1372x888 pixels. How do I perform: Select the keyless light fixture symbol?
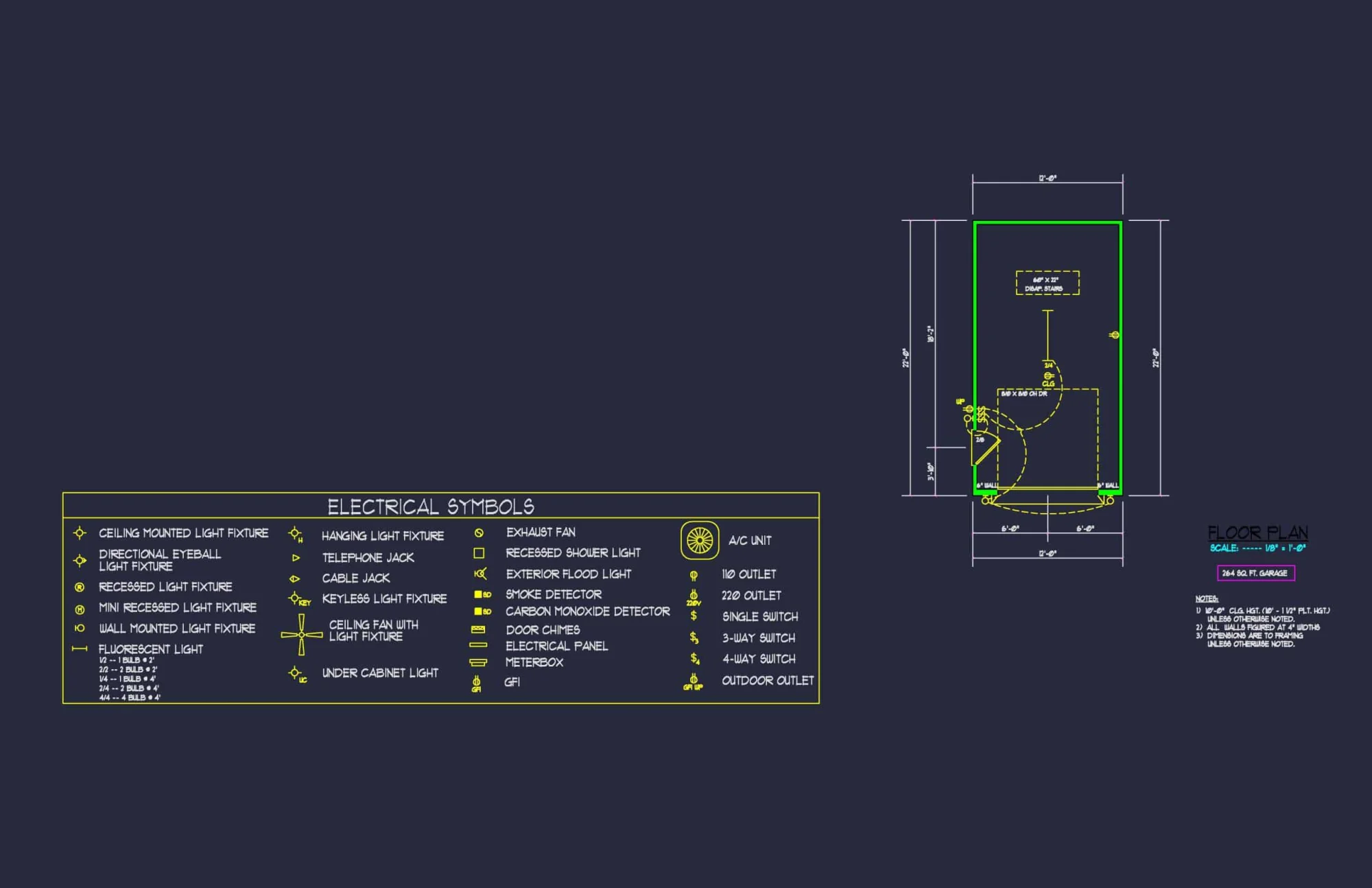click(x=294, y=598)
